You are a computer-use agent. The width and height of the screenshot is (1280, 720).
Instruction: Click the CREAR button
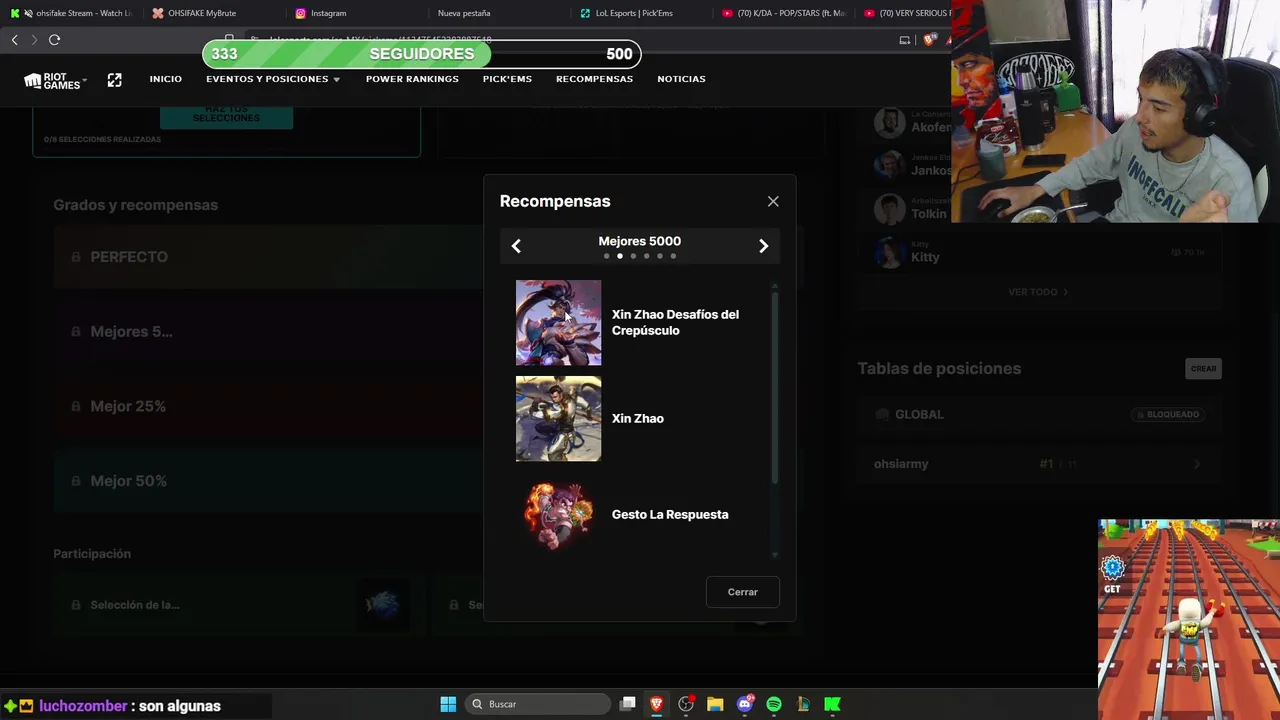(1203, 369)
